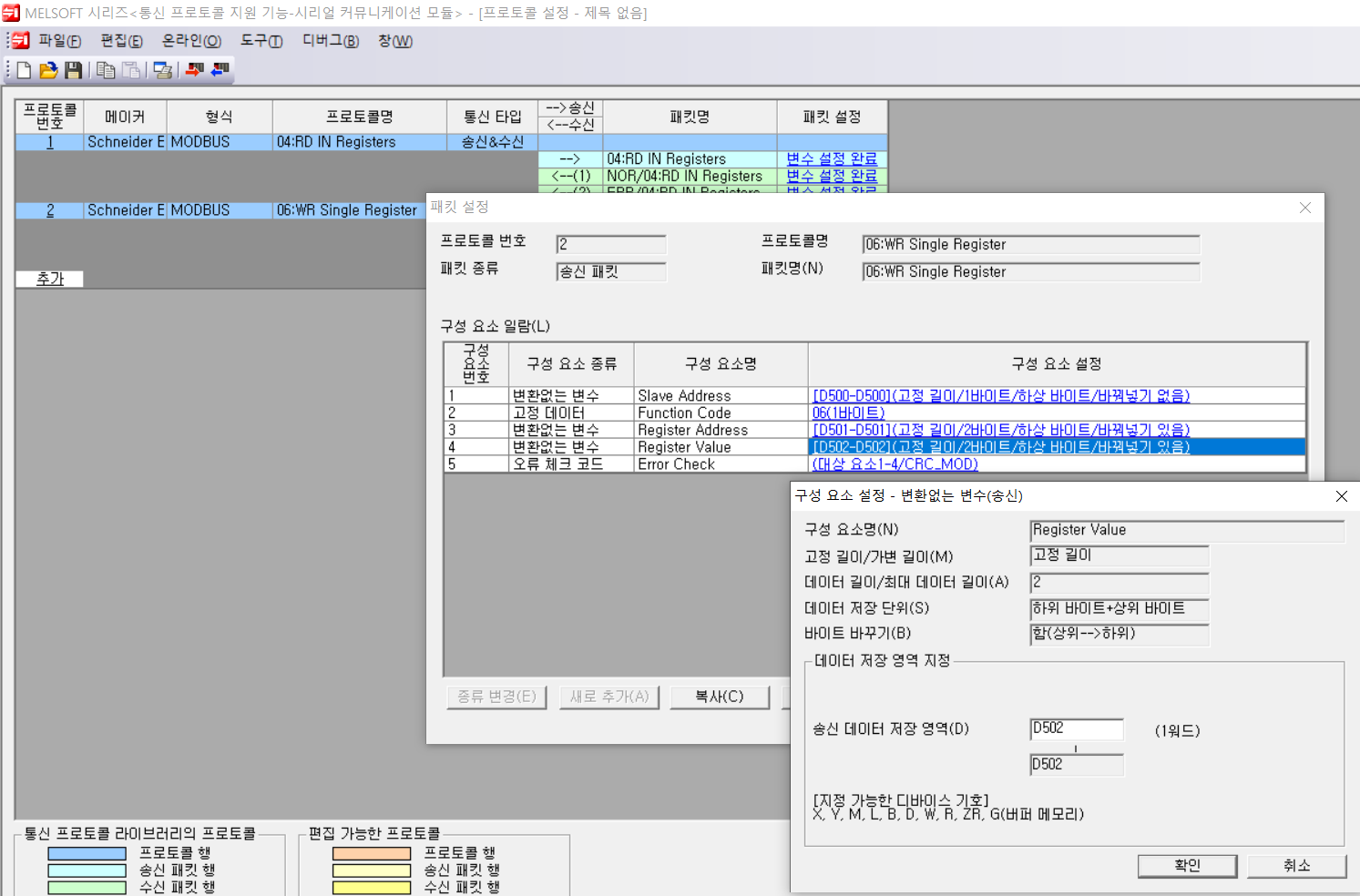
Task: Click the 바이트 바꾸기 field 함(상위-->하위)
Action: click(1120, 634)
